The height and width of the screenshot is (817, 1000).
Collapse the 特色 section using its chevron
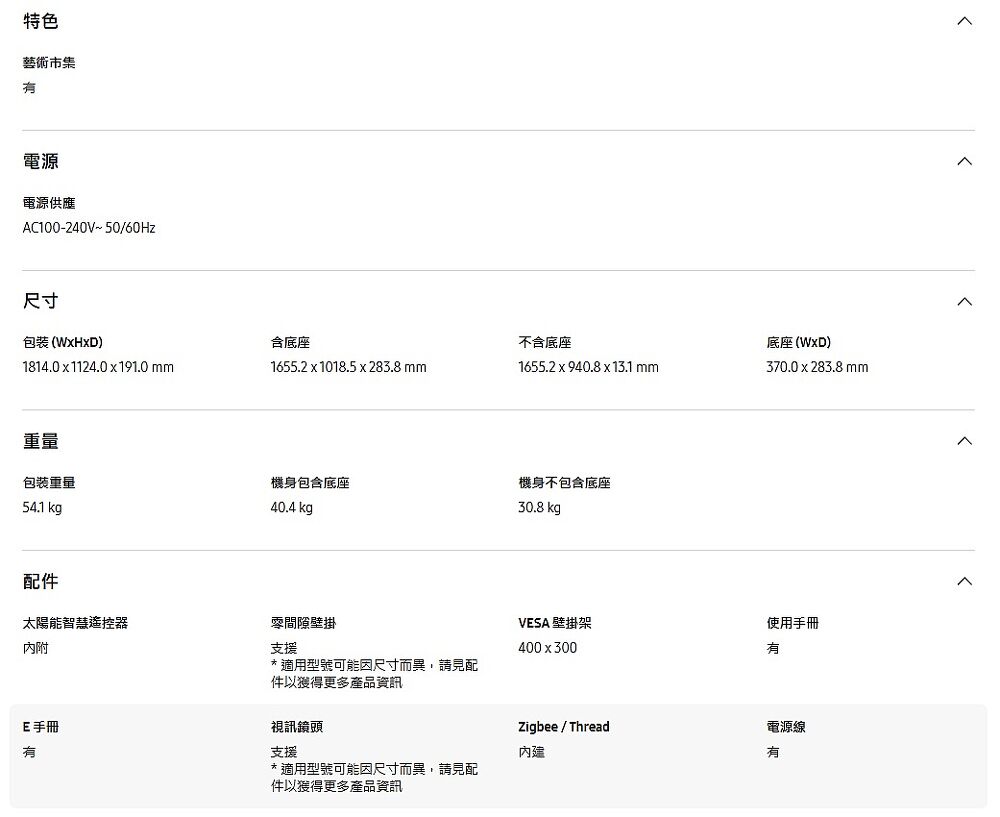click(x=963, y=22)
